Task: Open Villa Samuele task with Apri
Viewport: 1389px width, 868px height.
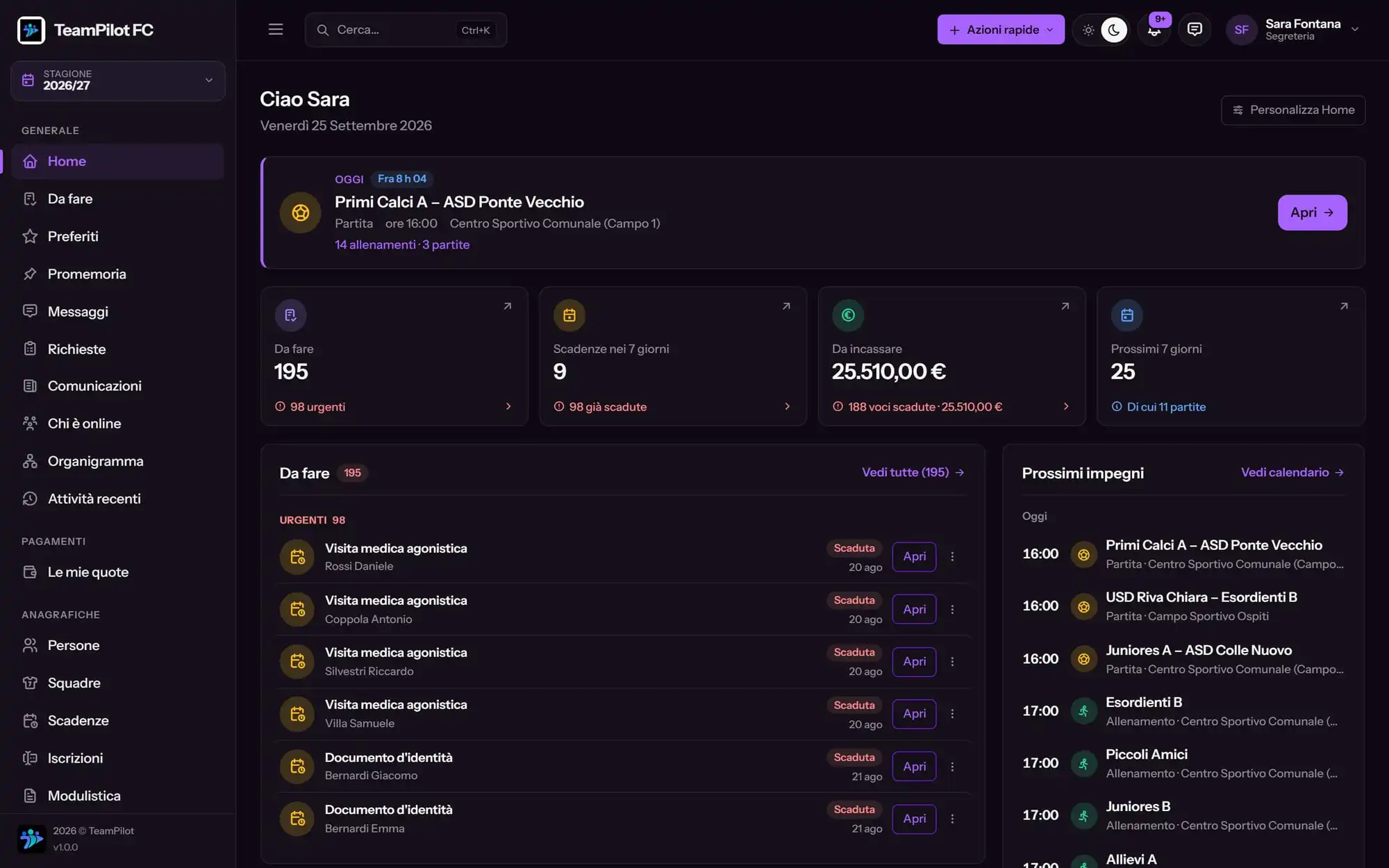Action: coord(914,714)
